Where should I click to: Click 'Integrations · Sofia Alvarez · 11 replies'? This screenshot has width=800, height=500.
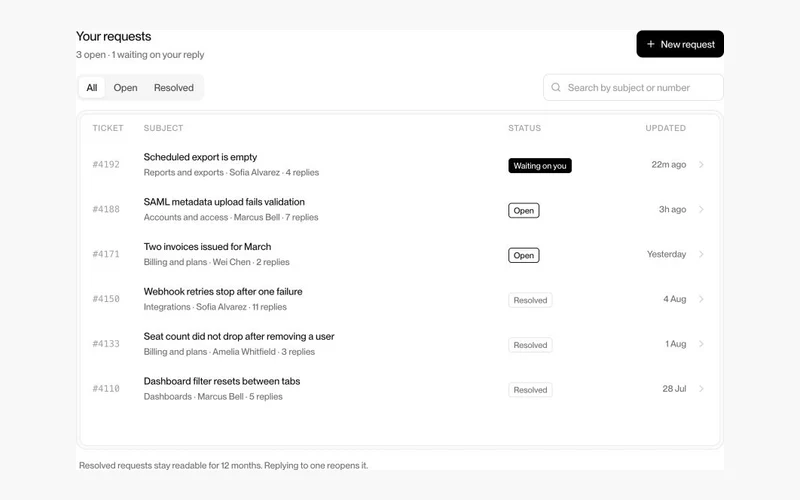[215, 307]
